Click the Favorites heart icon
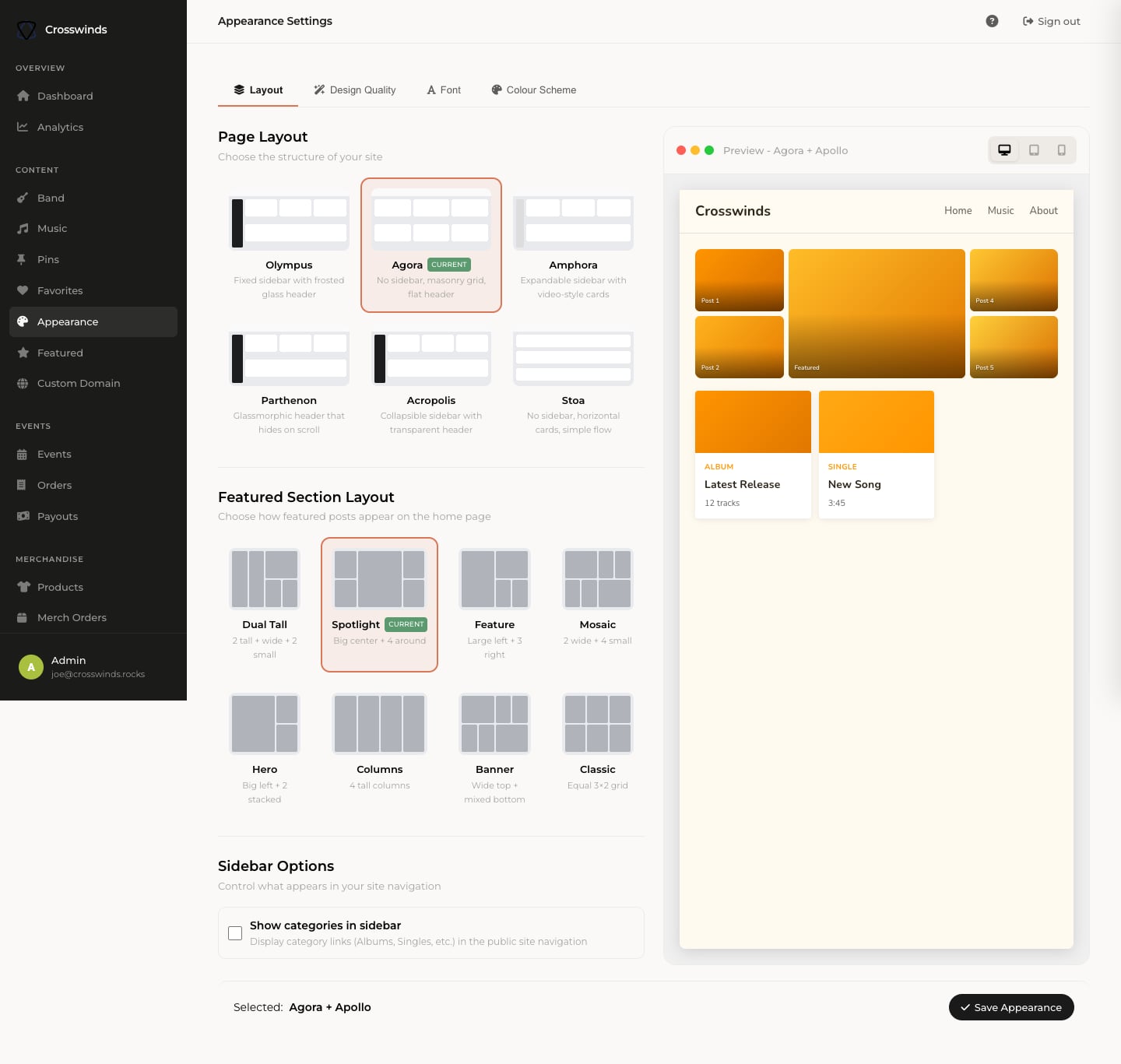This screenshot has width=1121, height=1064. pyautogui.click(x=23, y=290)
